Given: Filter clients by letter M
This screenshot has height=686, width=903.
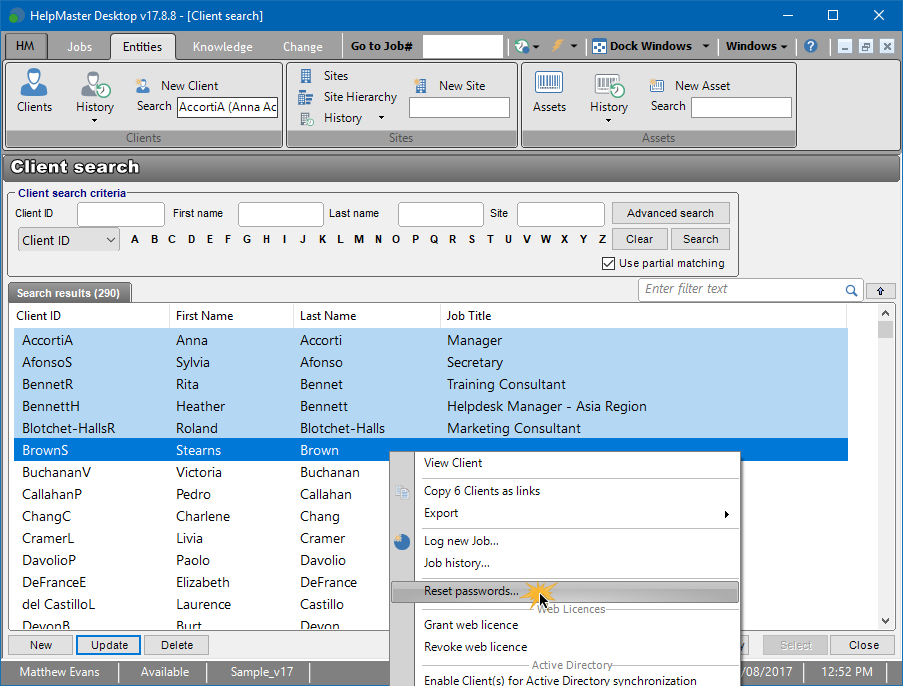Looking at the screenshot, I should point(359,239).
